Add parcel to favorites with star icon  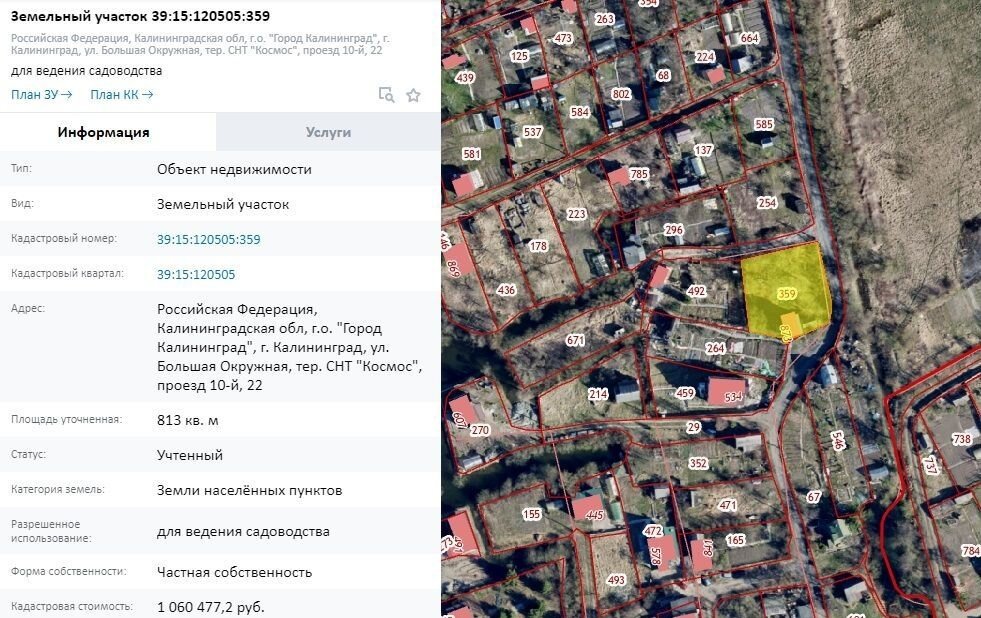click(x=413, y=95)
